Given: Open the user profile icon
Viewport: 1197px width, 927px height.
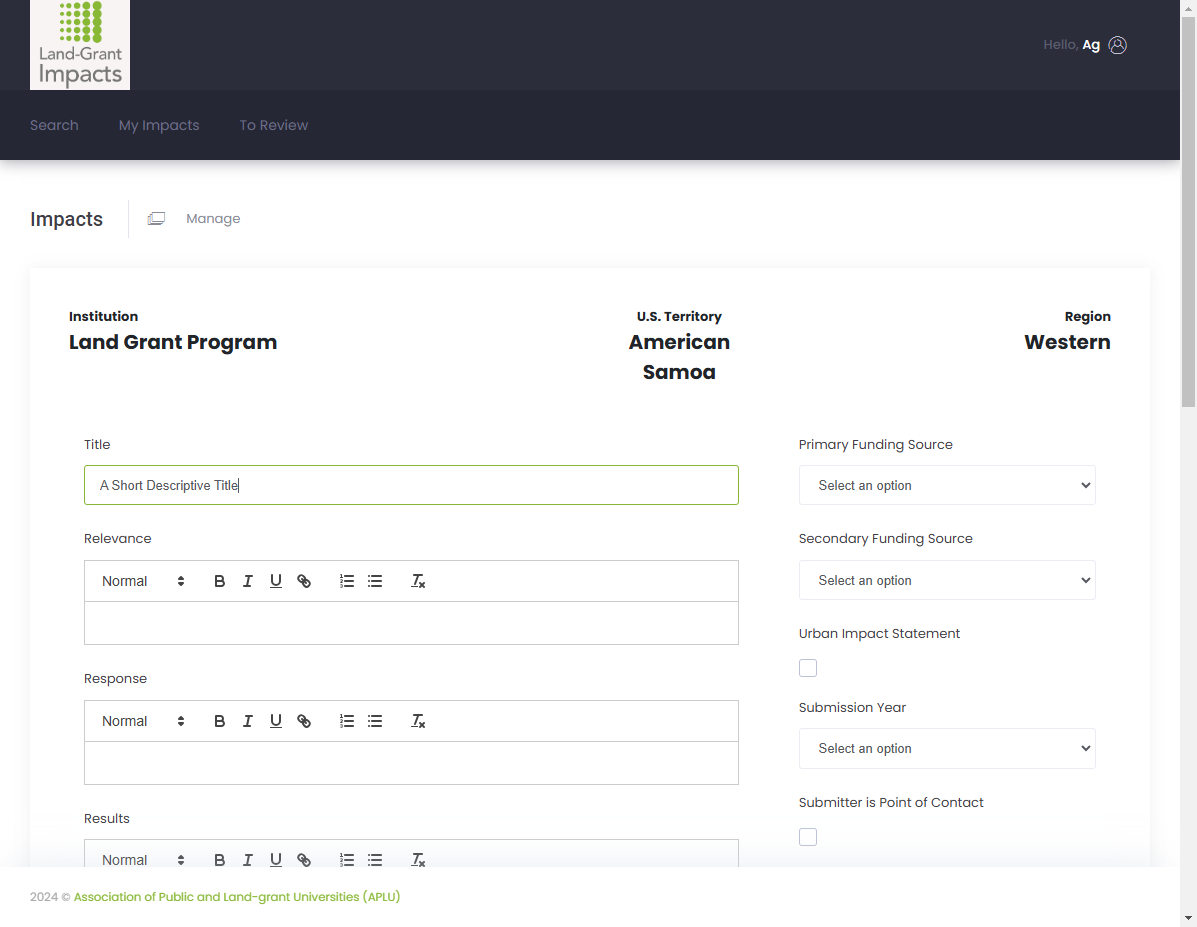Looking at the screenshot, I should pos(1118,45).
